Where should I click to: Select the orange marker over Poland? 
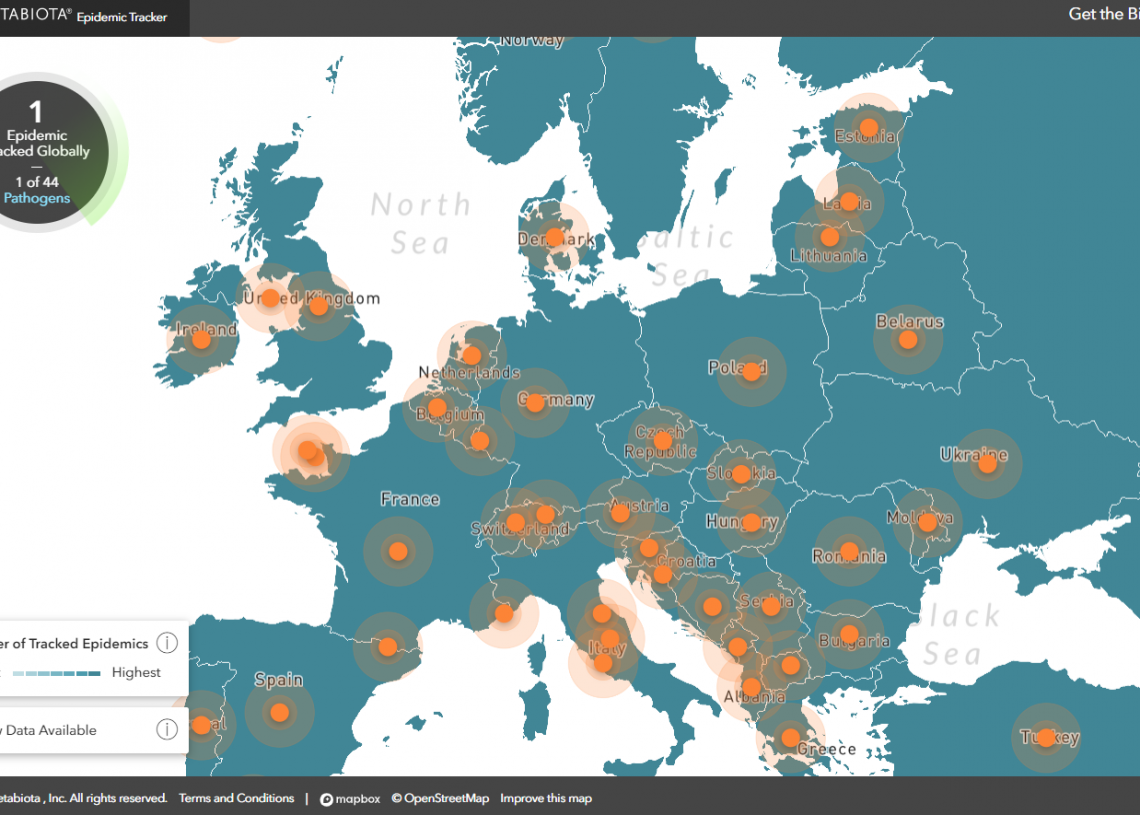pos(751,372)
